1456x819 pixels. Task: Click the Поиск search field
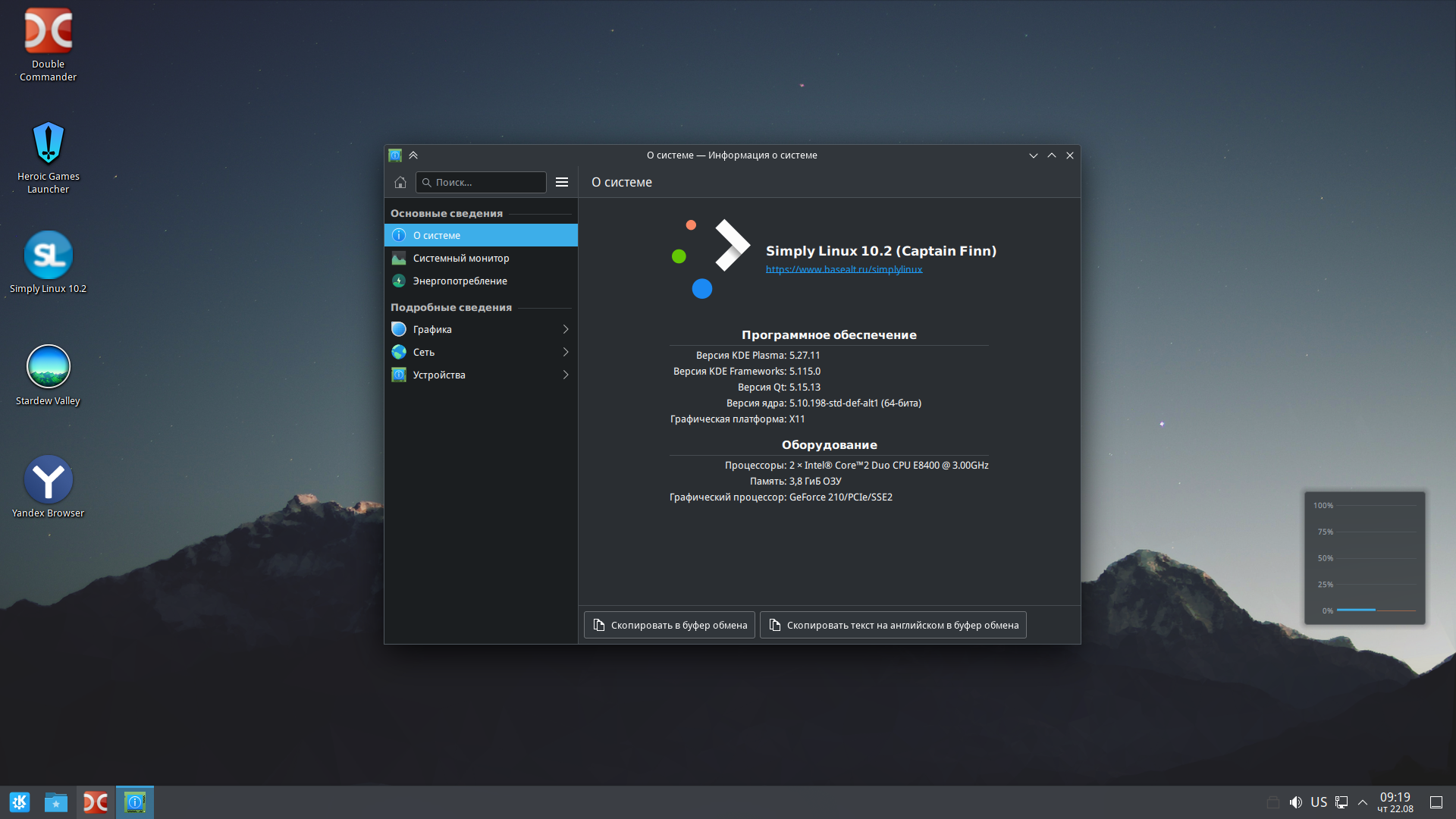pos(485,182)
